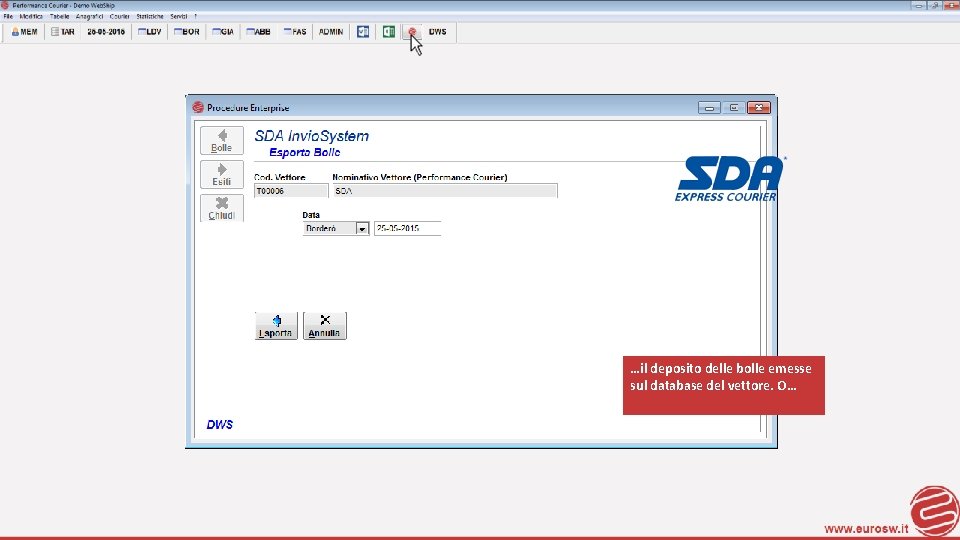
Task: Open the Data type dropdown arrow
Action: click(362, 228)
